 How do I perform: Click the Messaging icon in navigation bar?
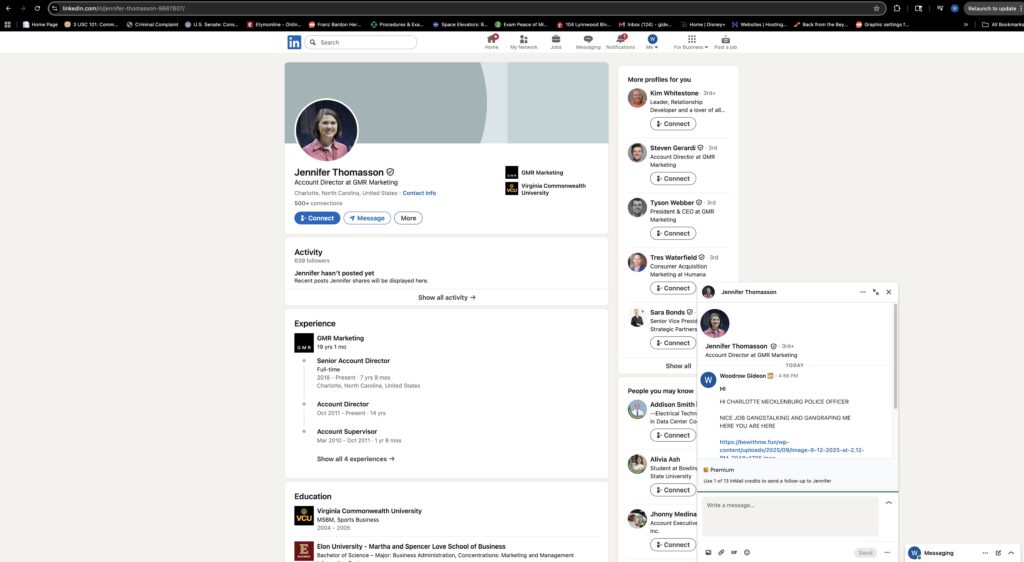(588, 39)
